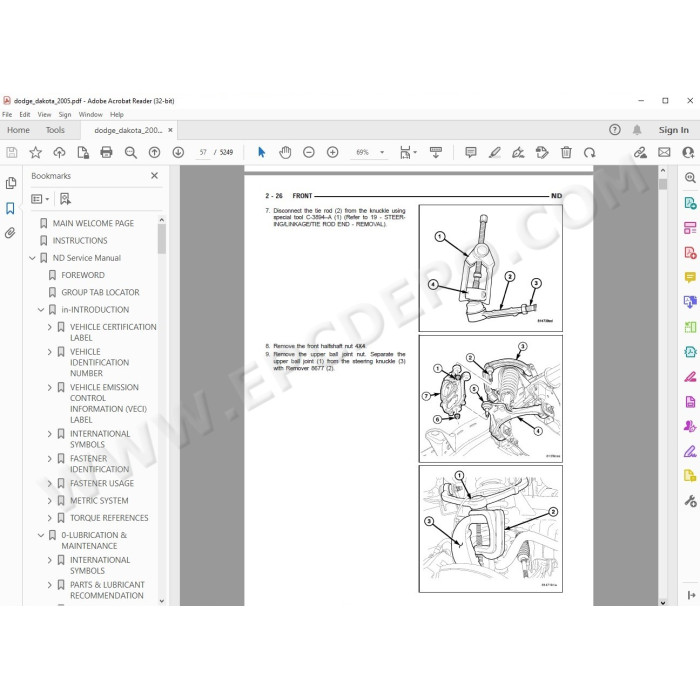Screen dimensions: 700x700
Task: Close the dodge_dakota document tab
Action: [170, 130]
